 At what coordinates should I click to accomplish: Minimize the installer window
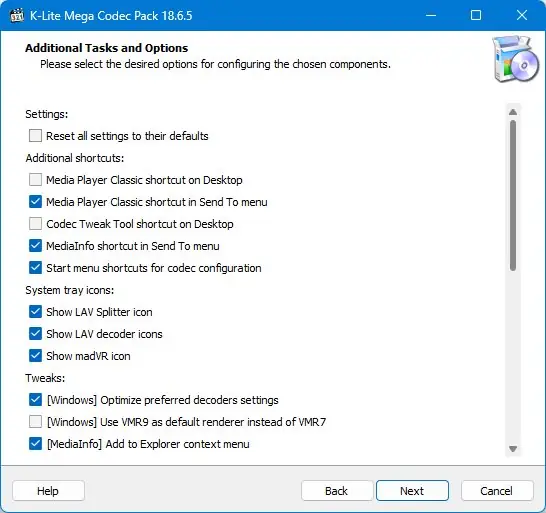[x=431, y=15]
